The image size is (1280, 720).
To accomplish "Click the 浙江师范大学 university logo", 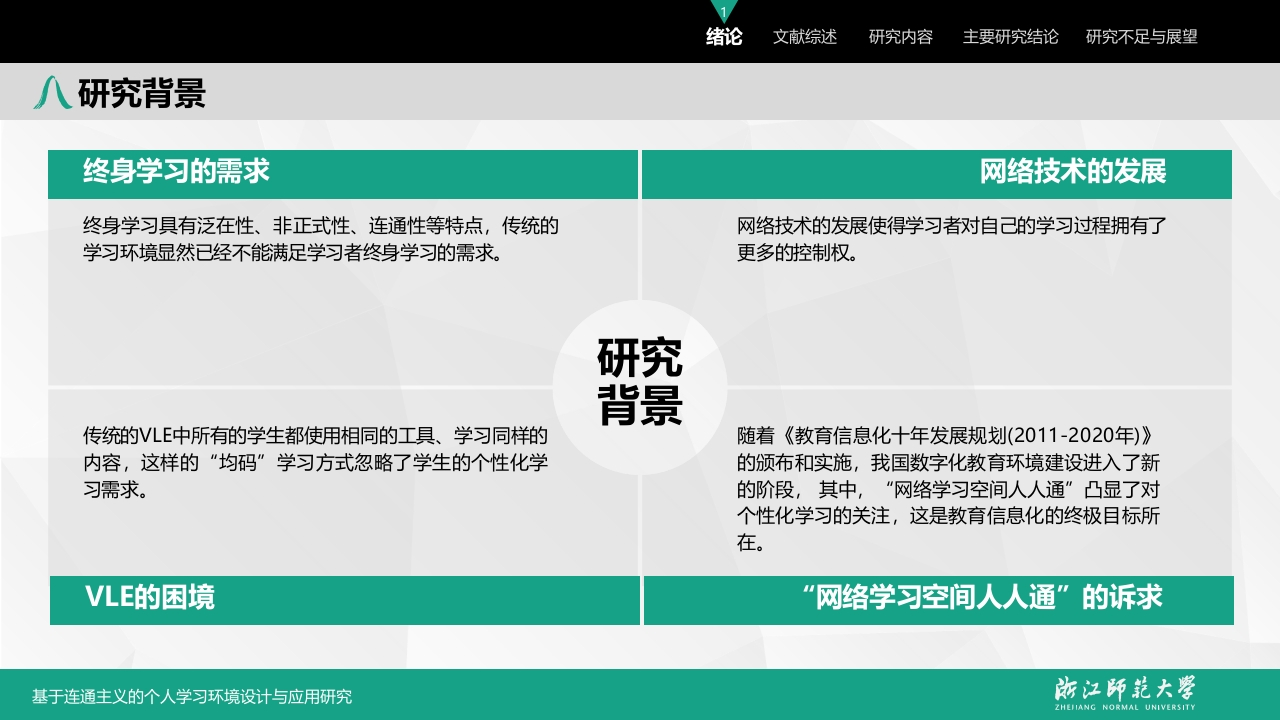I will (x=1125, y=692).
